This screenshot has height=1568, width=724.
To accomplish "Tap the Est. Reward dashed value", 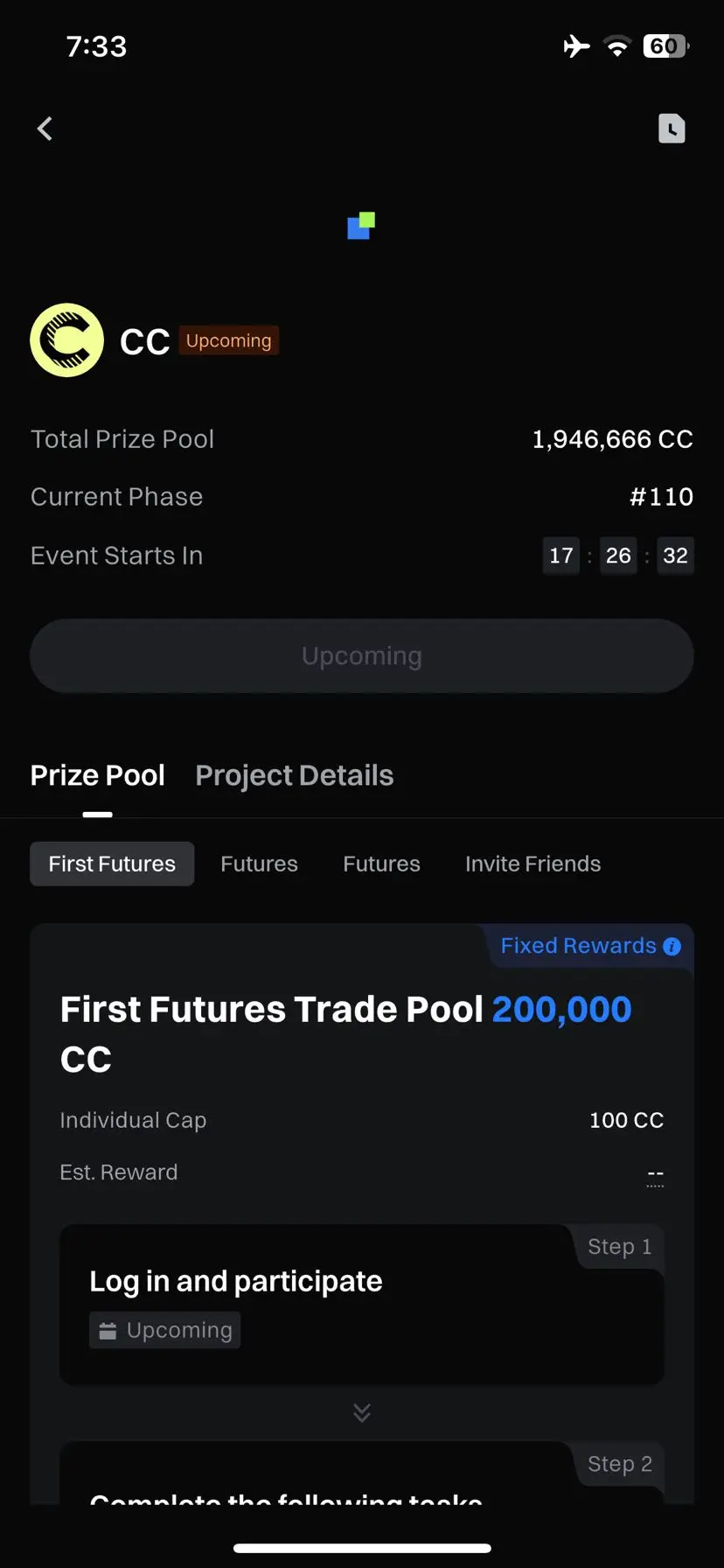I will [655, 1174].
